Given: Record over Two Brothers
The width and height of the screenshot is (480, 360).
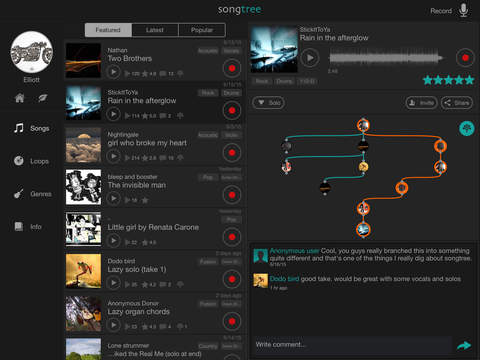Looking at the screenshot, I should pos(232,68).
